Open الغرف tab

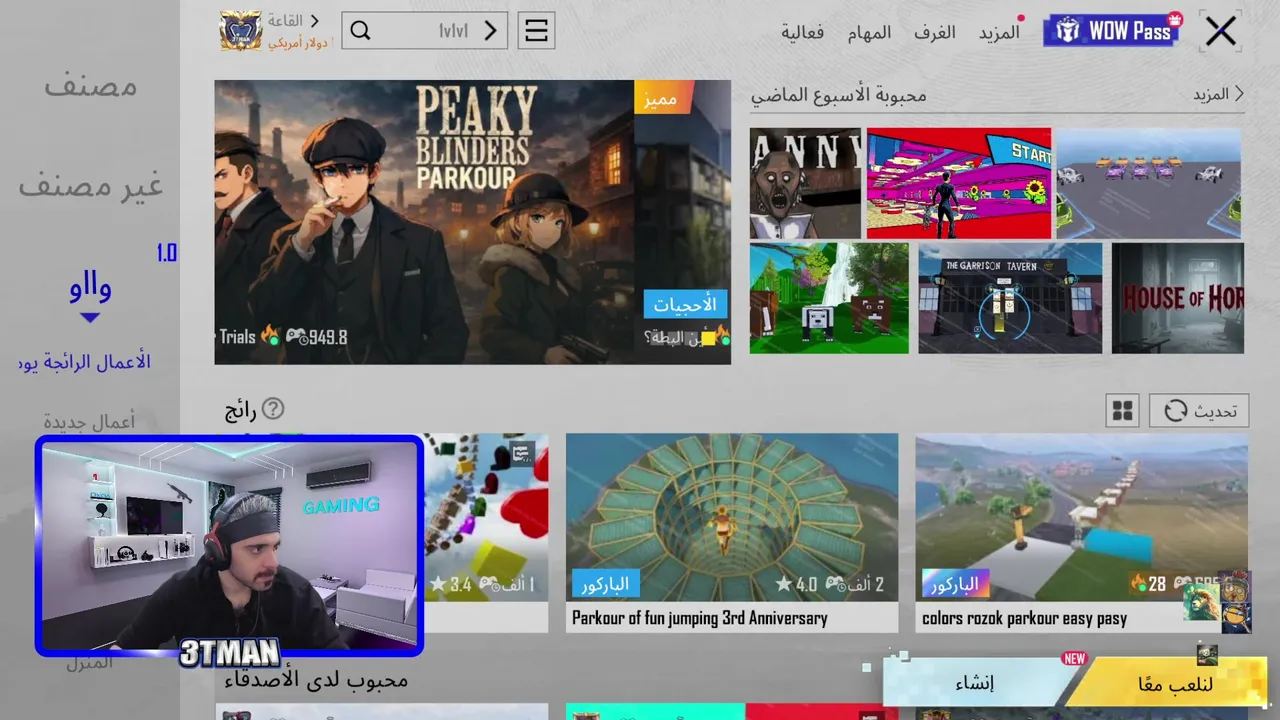pos(934,32)
